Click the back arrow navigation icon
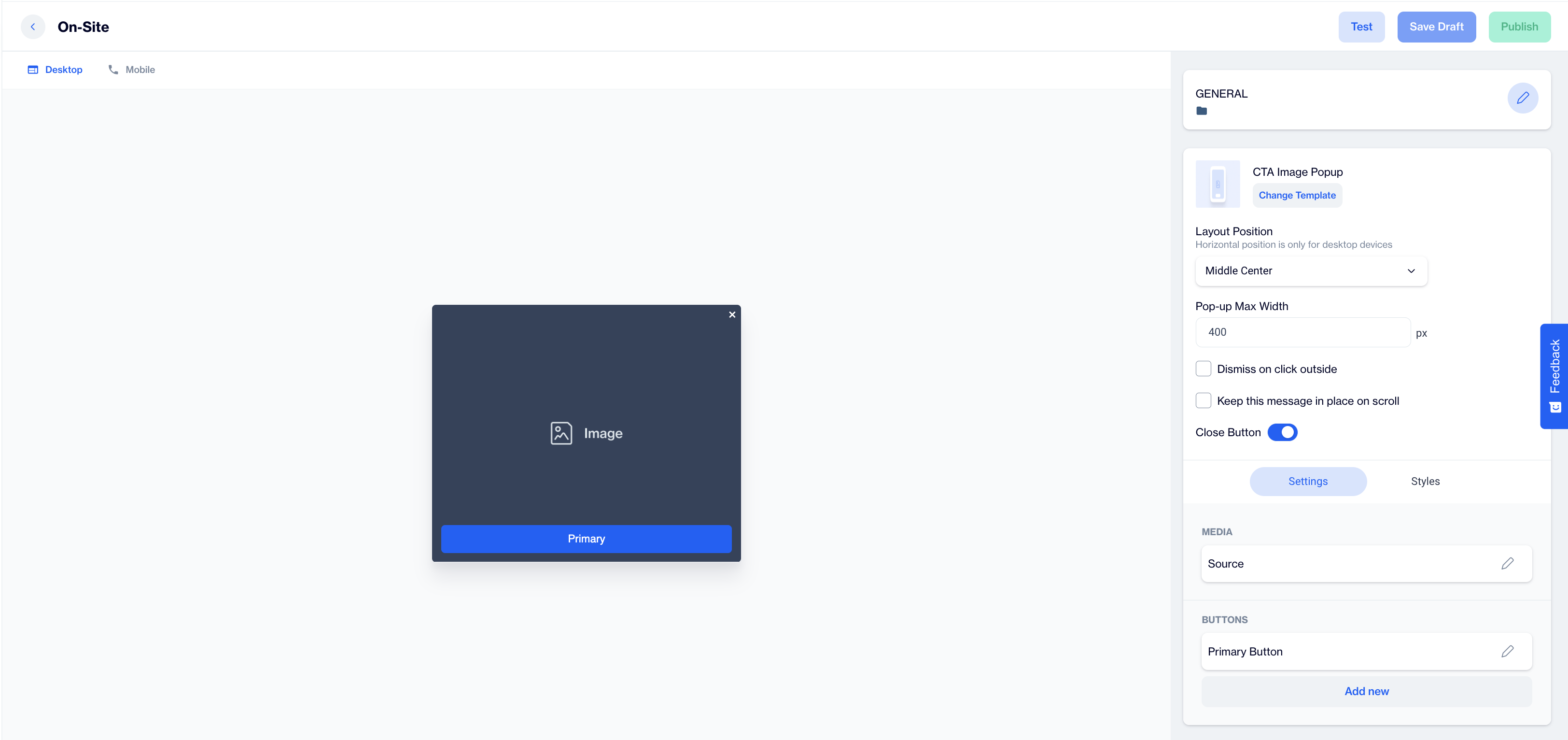Screen dimensions: 1568x740 coord(32,27)
